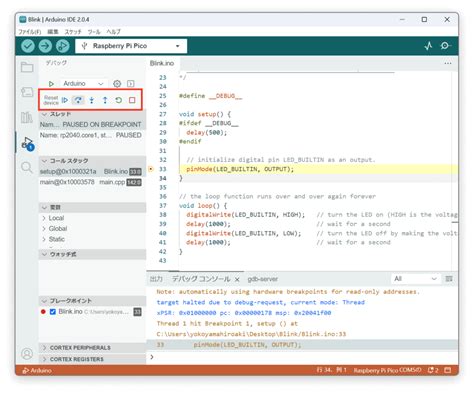Click Restart in debug toolbar
The height and width of the screenshot is (393, 474).
[119, 100]
